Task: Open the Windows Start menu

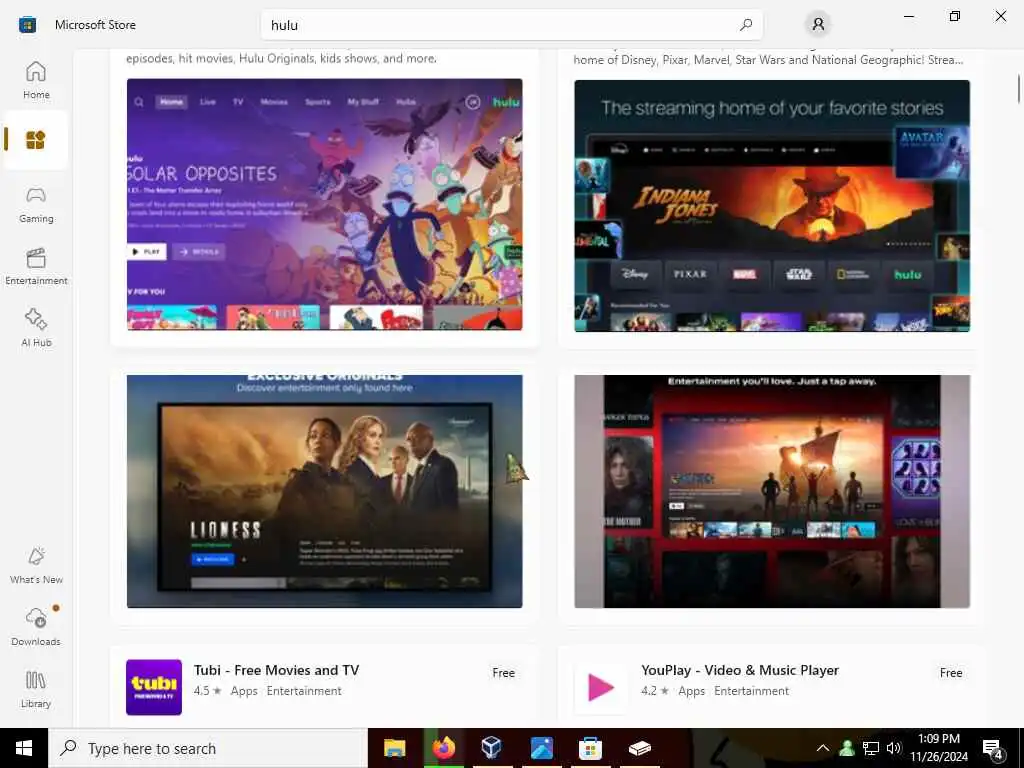Action: point(24,748)
